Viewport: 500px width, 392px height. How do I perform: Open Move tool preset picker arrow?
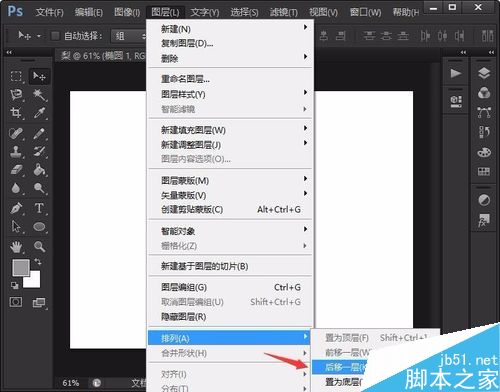pos(39,35)
